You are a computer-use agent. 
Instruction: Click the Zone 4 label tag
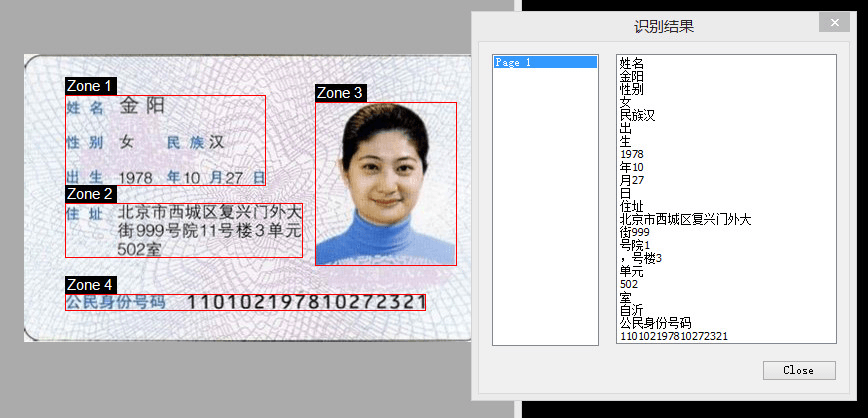pos(90,286)
